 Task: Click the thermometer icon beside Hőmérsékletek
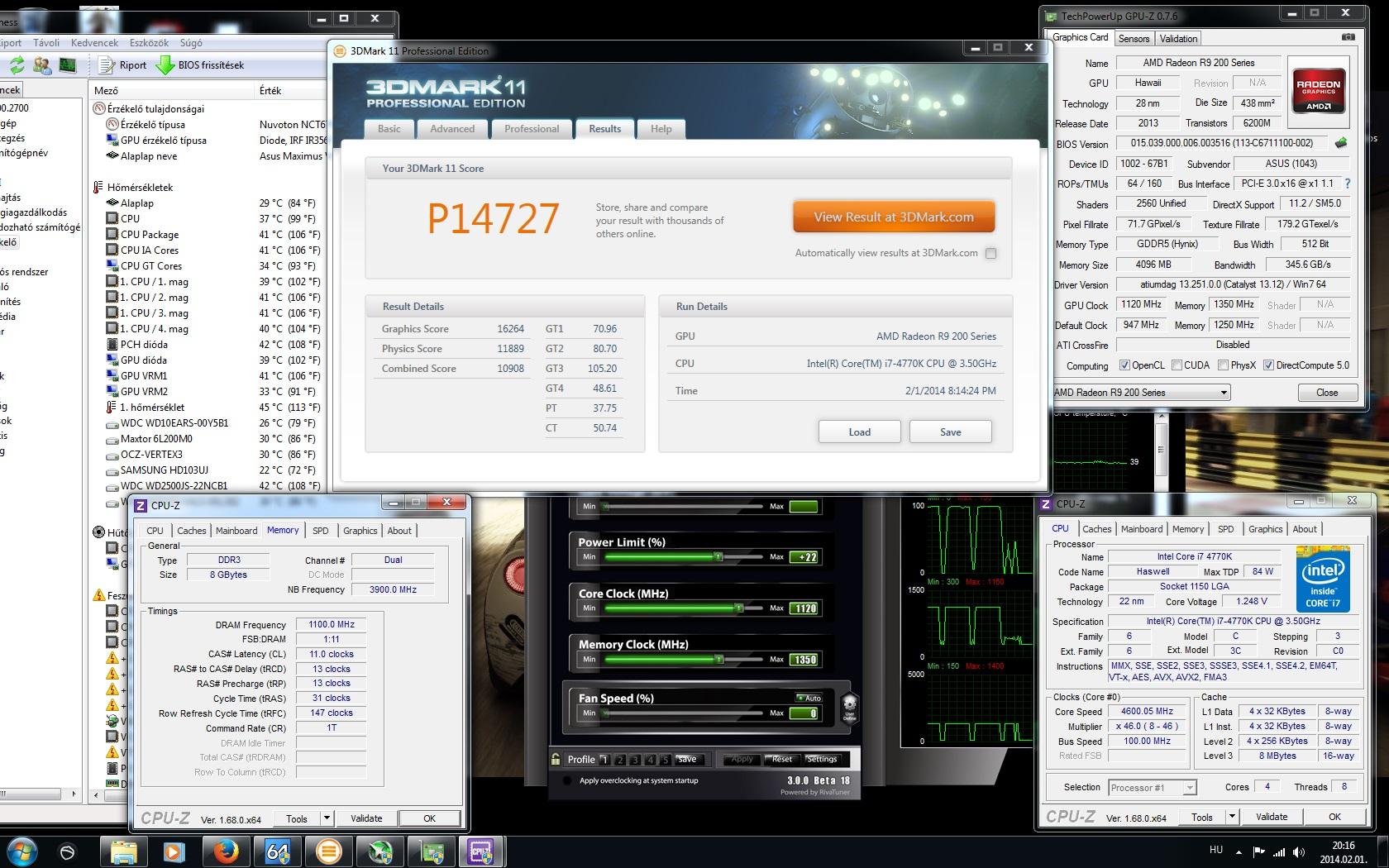pos(98,187)
